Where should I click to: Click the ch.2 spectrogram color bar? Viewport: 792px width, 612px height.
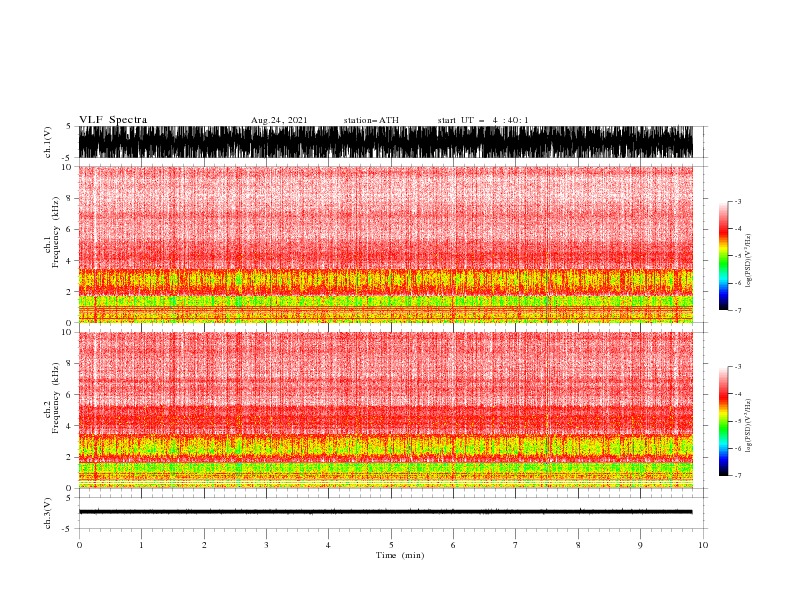pyautogui.click(x=723, y=421)
